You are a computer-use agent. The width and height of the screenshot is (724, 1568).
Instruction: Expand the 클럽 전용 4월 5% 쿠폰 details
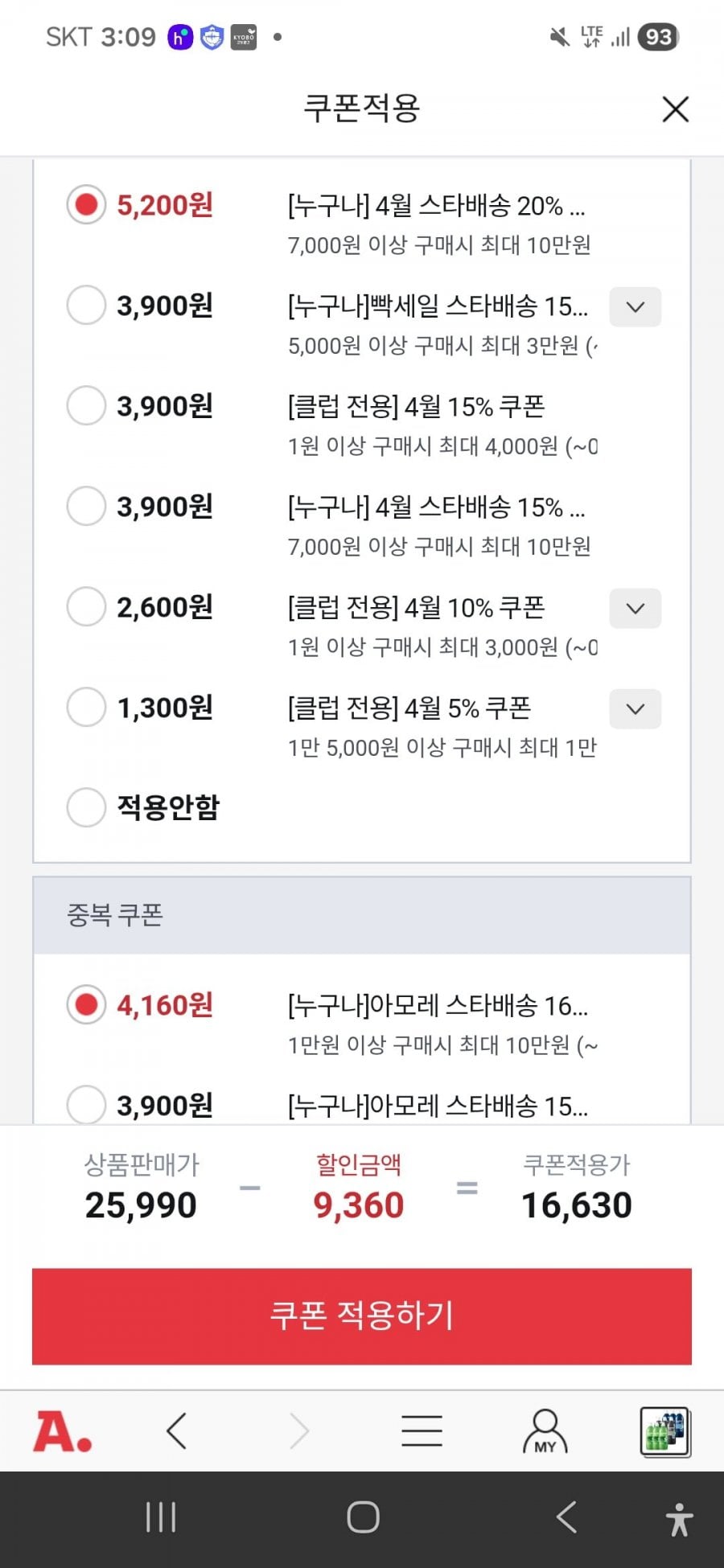click(x=635, y=709)
